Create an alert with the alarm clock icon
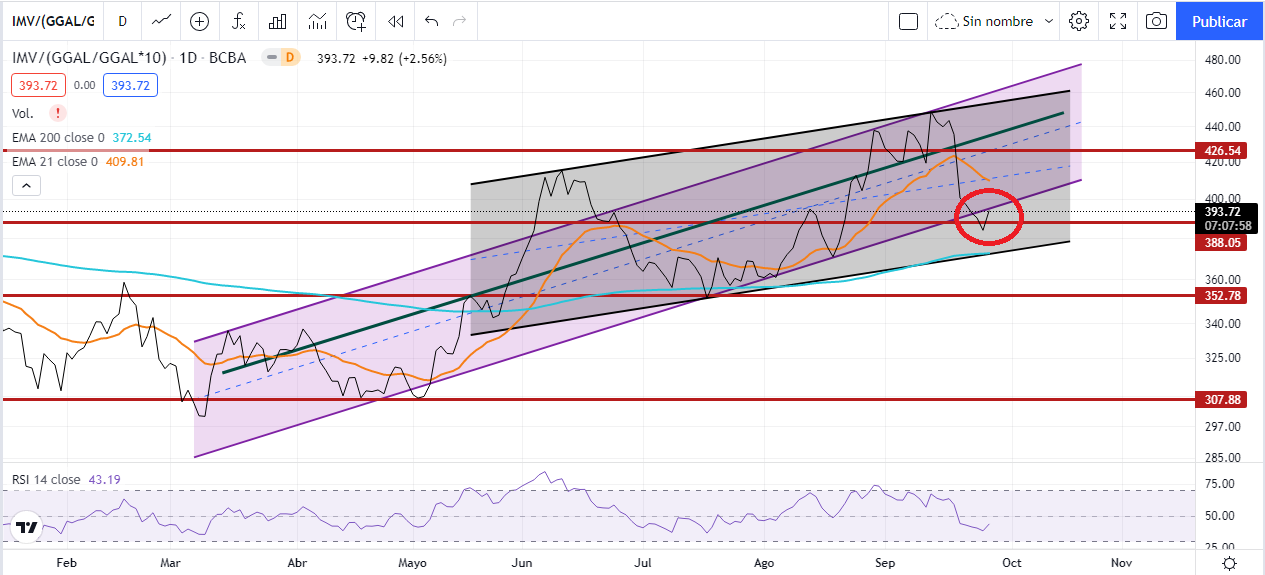The width and height of the screenshot is (1265, 575). click(356, 21)
